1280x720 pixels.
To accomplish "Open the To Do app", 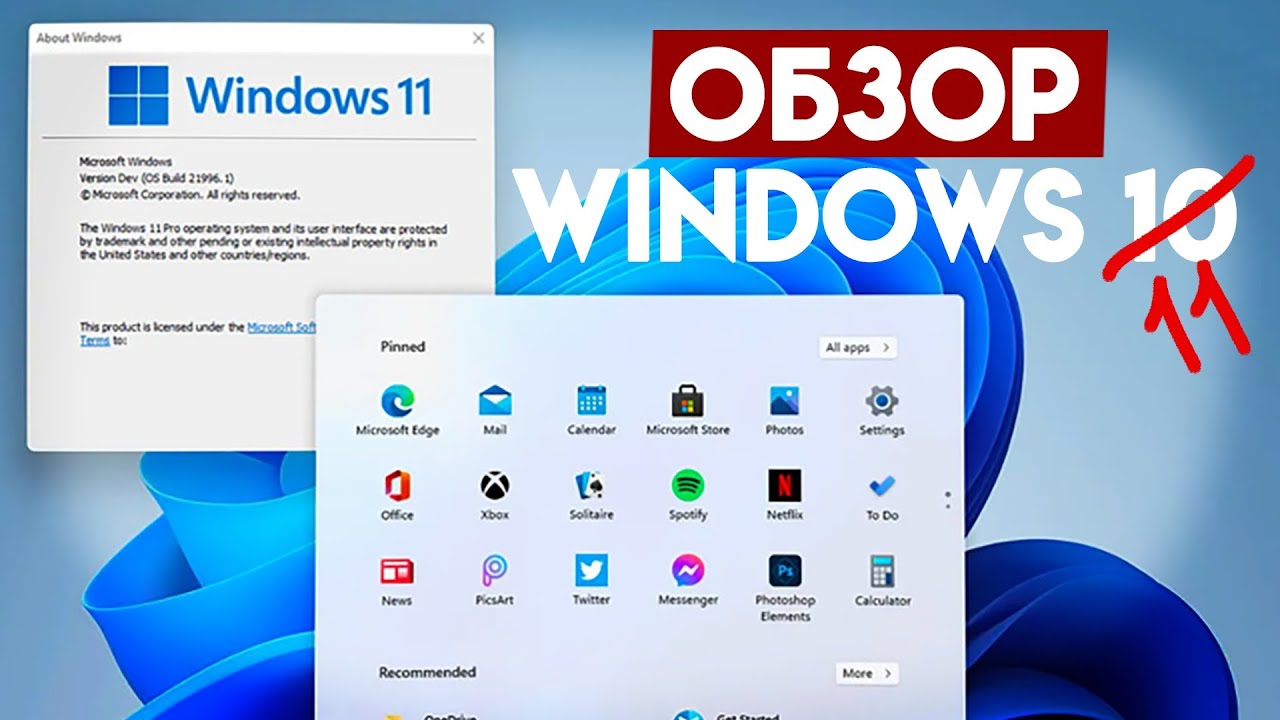I will (x=881, y=496).
